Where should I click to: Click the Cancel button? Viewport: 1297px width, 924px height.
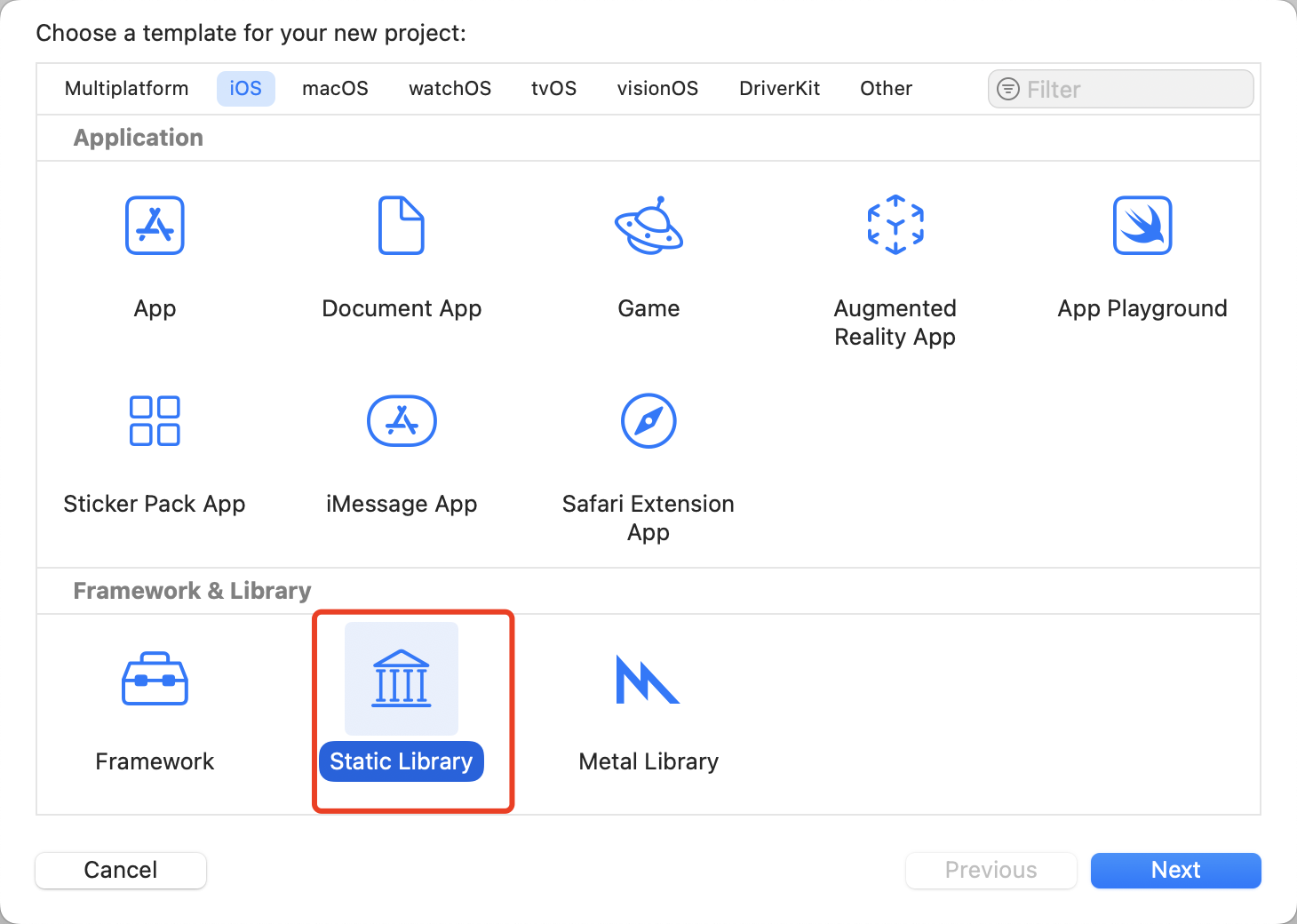click(x=121, y=871)
